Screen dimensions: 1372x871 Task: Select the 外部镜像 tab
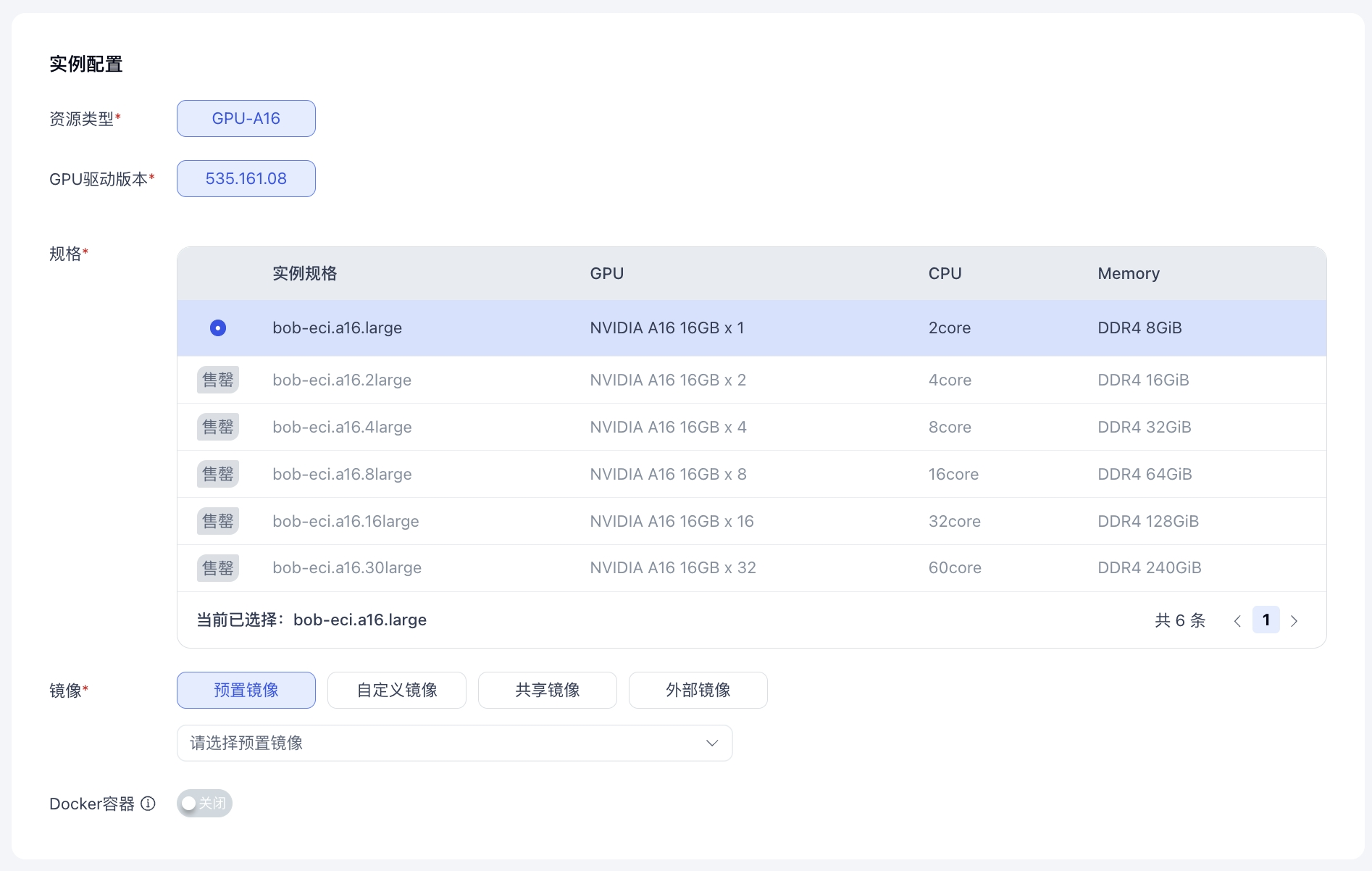coord(698,690)
